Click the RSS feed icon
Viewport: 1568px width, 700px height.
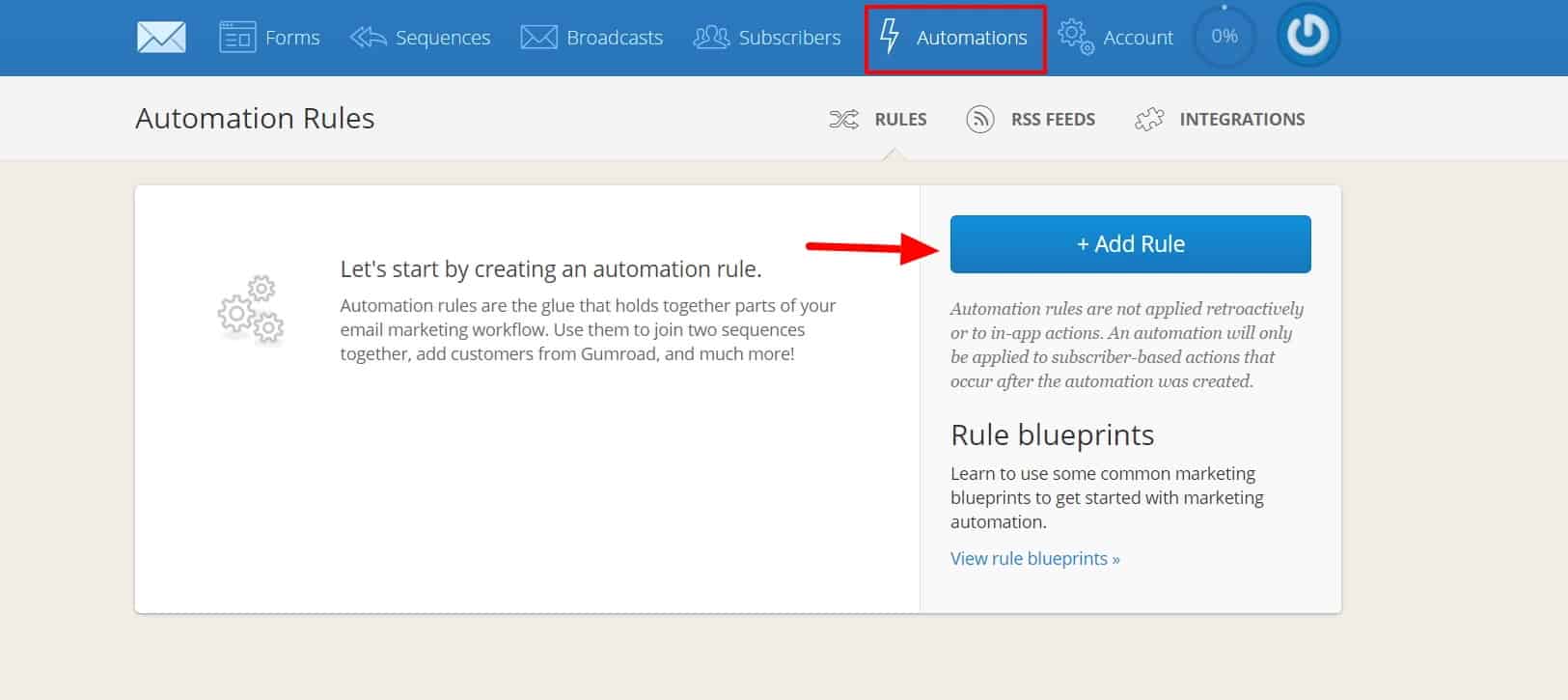(980, 120)
